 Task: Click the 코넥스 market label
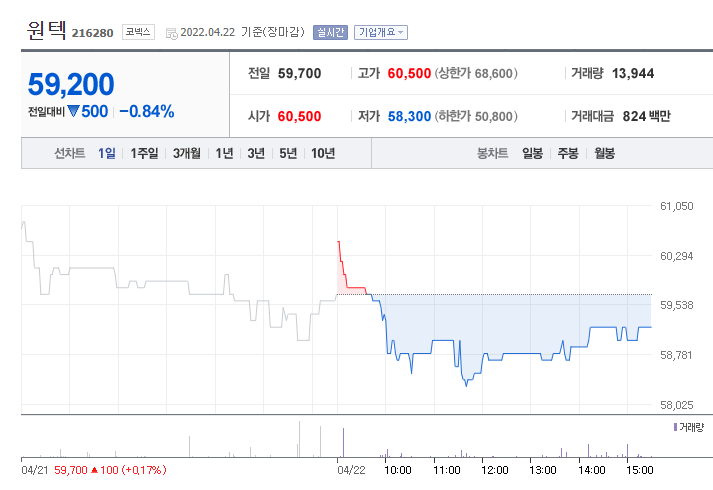(138, 32)
